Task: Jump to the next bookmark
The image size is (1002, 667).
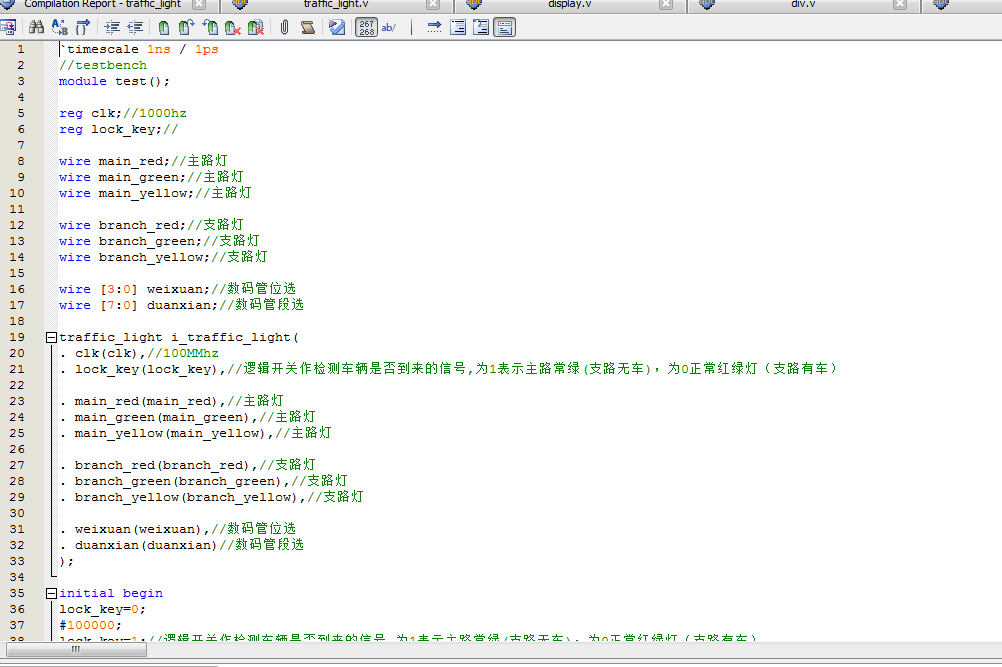Action: [186, 27]
